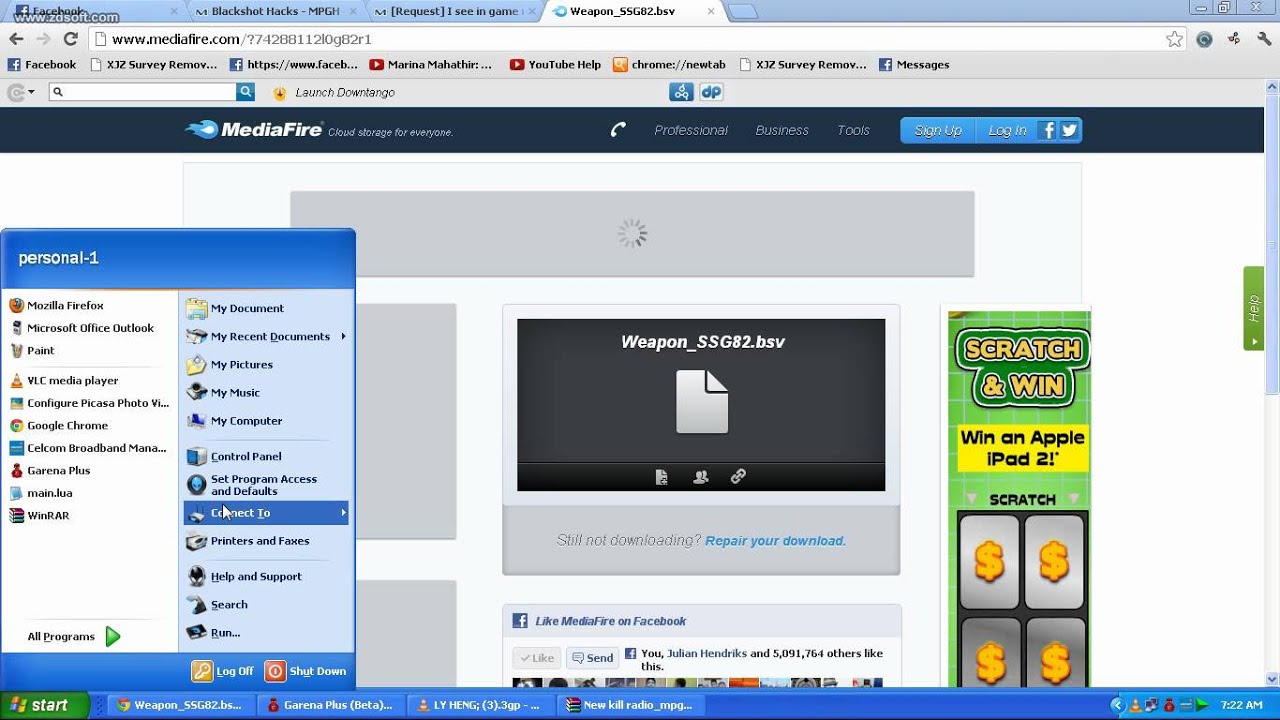This screenshot has height=720, width=1280.
Task: Click the Facebook Like button
Action: tap(536, 658)
